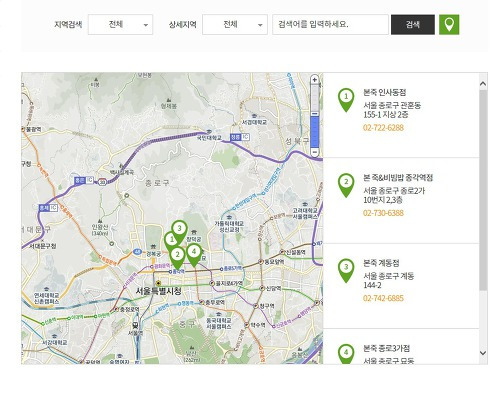
Task: Click address text 서울 종로구 관훈동
Action: pos(392,106)
